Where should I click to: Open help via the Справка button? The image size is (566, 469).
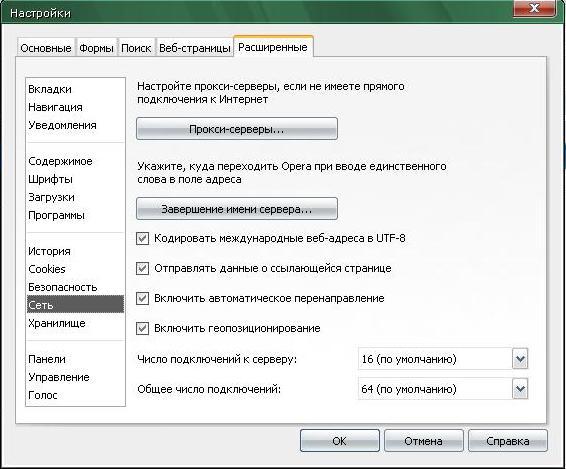coord(508,441)
